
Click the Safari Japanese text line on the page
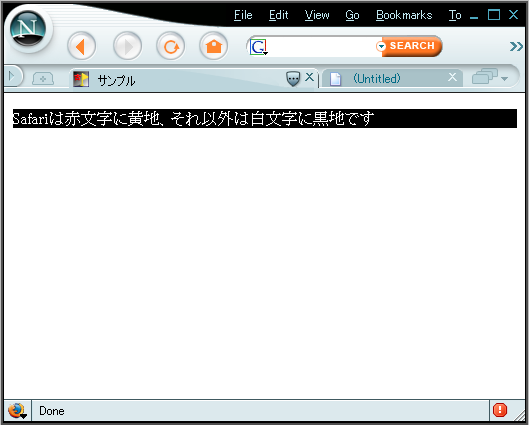(x=193, y=119)
